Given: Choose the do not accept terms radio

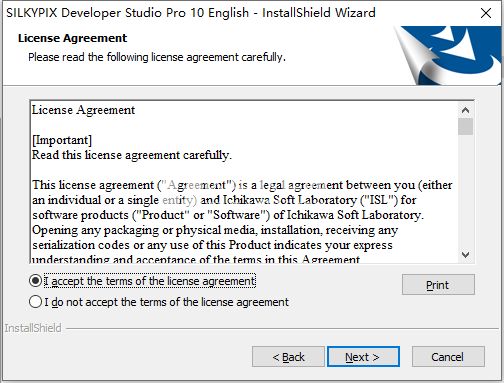Looking at the screenshot, I should (35, 302).
